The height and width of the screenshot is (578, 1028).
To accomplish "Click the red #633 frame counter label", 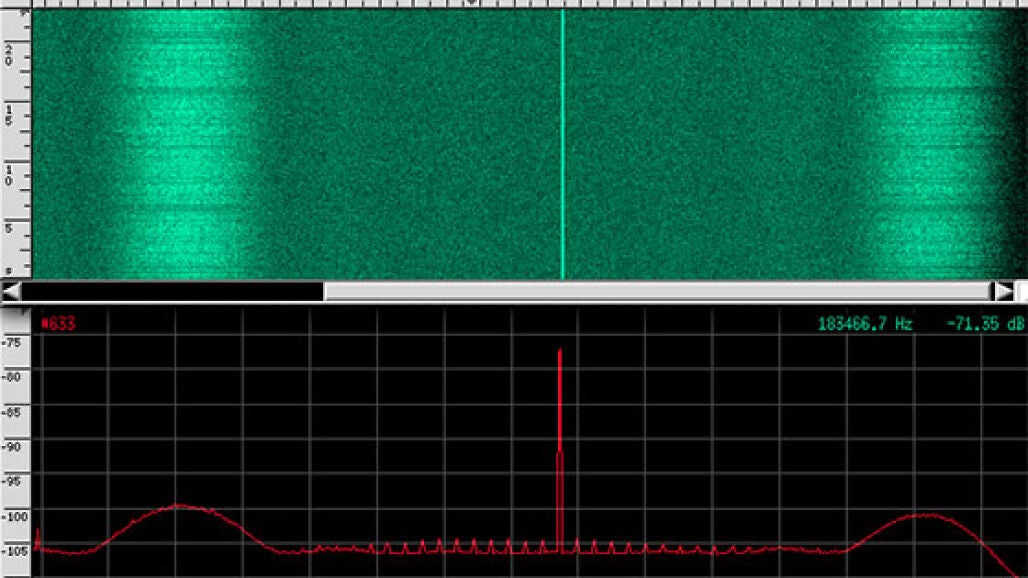I will [58, 323].
